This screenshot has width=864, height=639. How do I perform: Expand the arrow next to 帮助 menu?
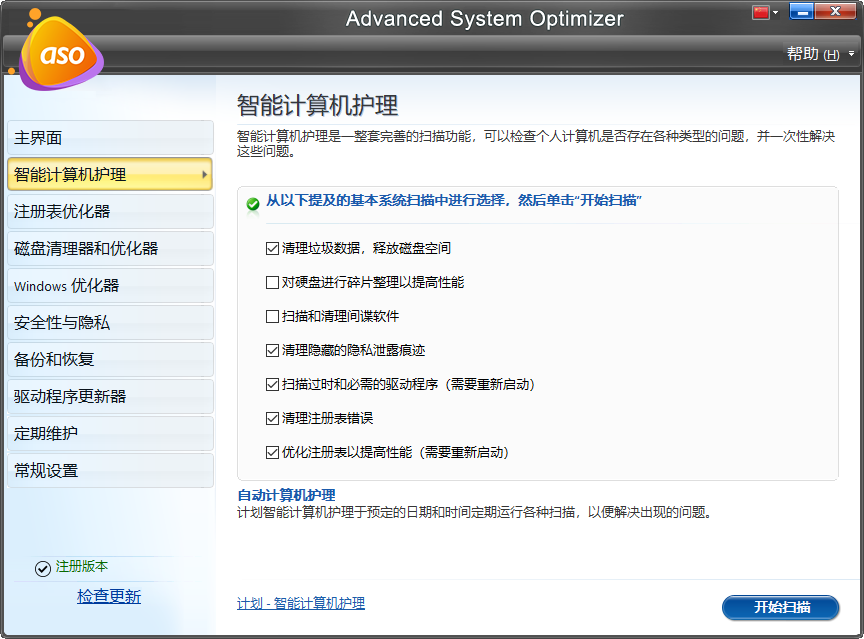click(851, 54)
